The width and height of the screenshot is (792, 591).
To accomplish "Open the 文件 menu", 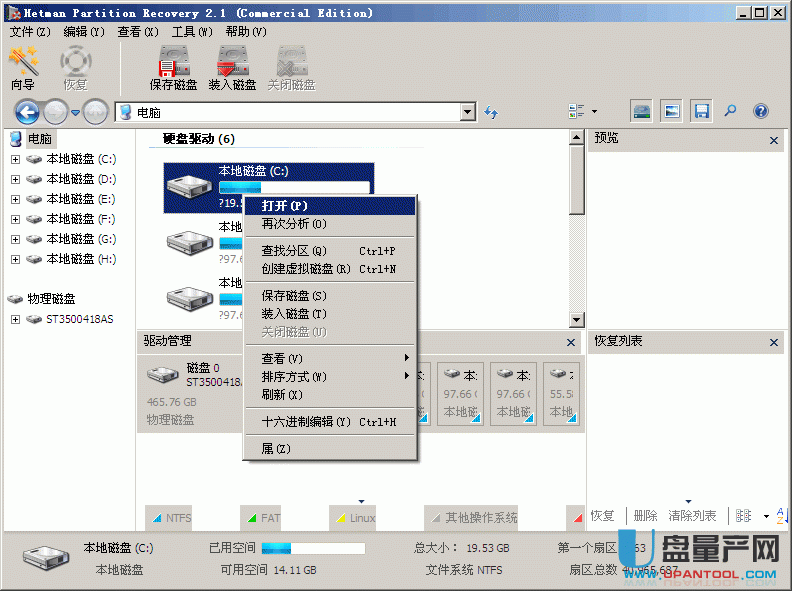I will [x=30, y=32].
